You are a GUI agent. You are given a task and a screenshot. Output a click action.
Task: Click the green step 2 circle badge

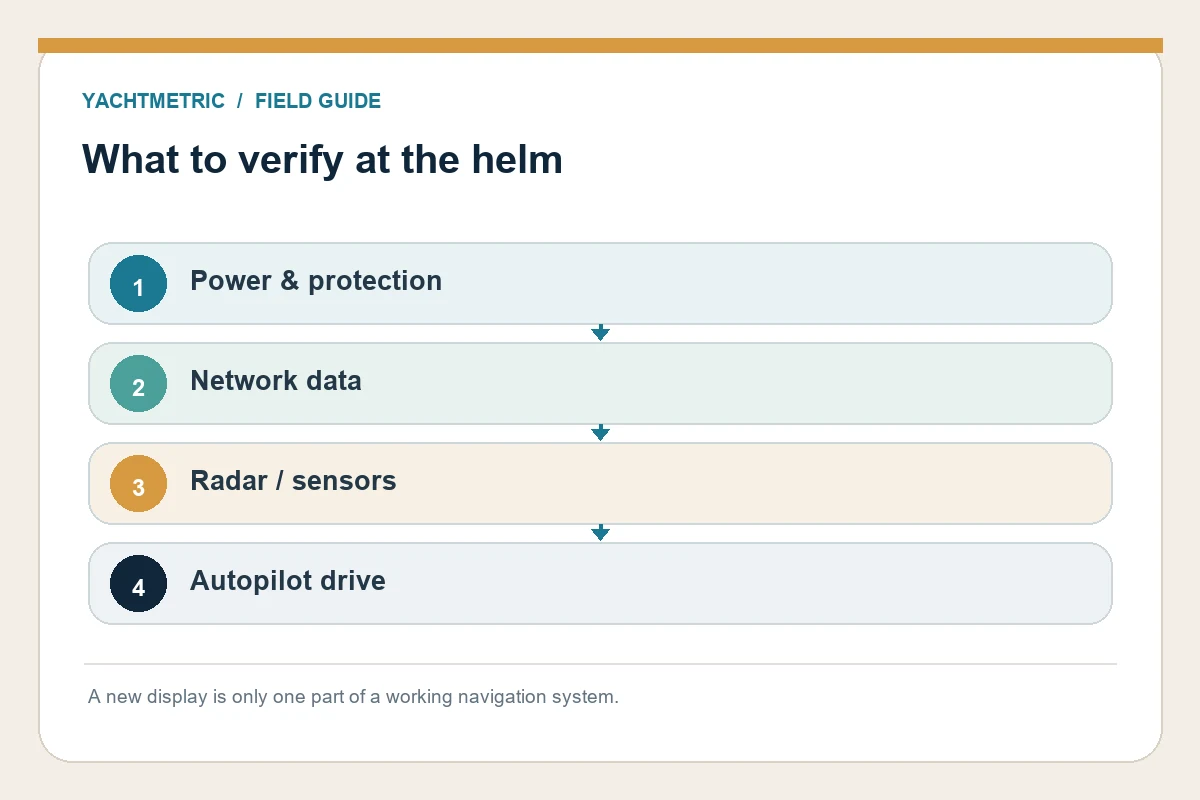tap(138, 384)
